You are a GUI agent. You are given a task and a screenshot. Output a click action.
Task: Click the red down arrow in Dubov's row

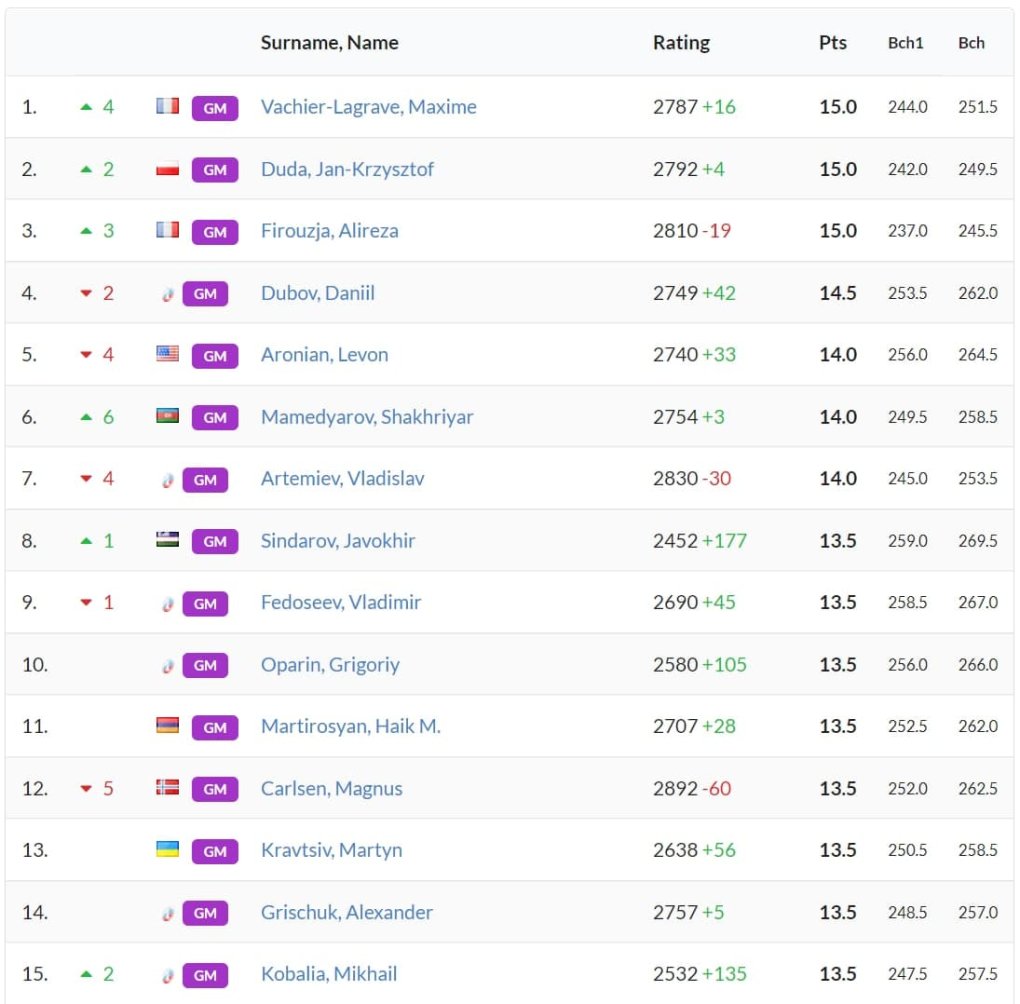coord(86,293)
